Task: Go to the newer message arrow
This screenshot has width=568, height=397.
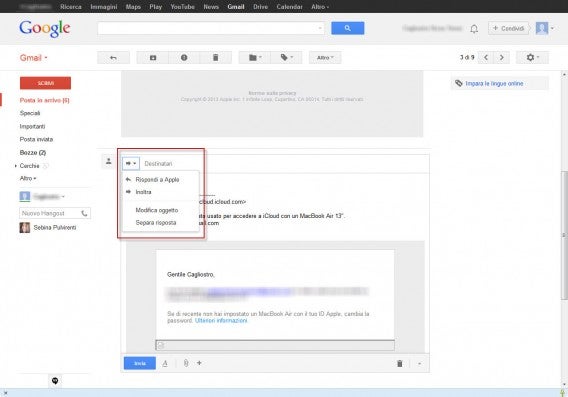Action: [x=486, y=58]
